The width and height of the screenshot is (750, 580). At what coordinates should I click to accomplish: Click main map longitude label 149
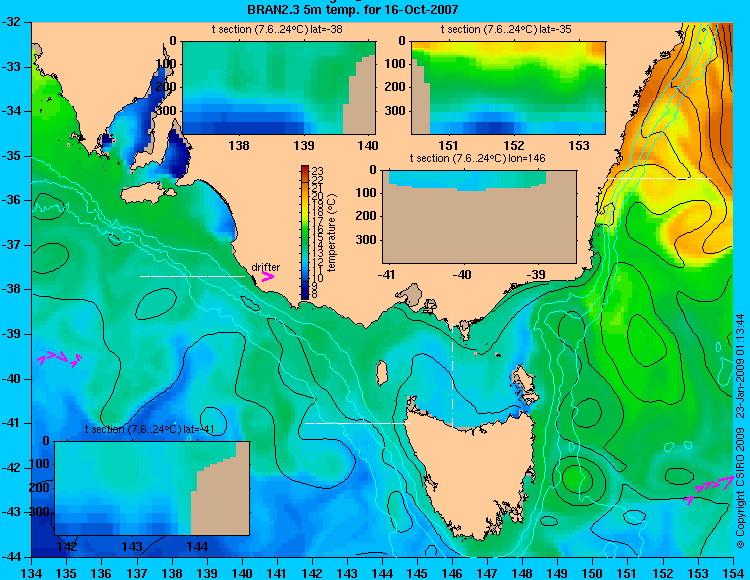point(558,572)
